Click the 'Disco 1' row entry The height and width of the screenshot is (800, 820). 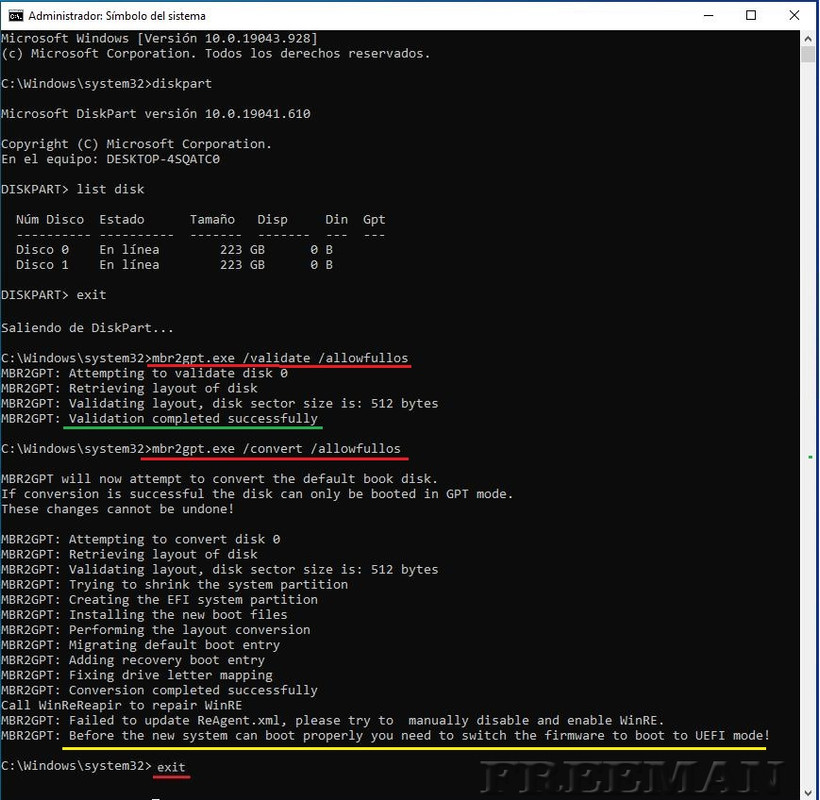[x=42, y=265]
